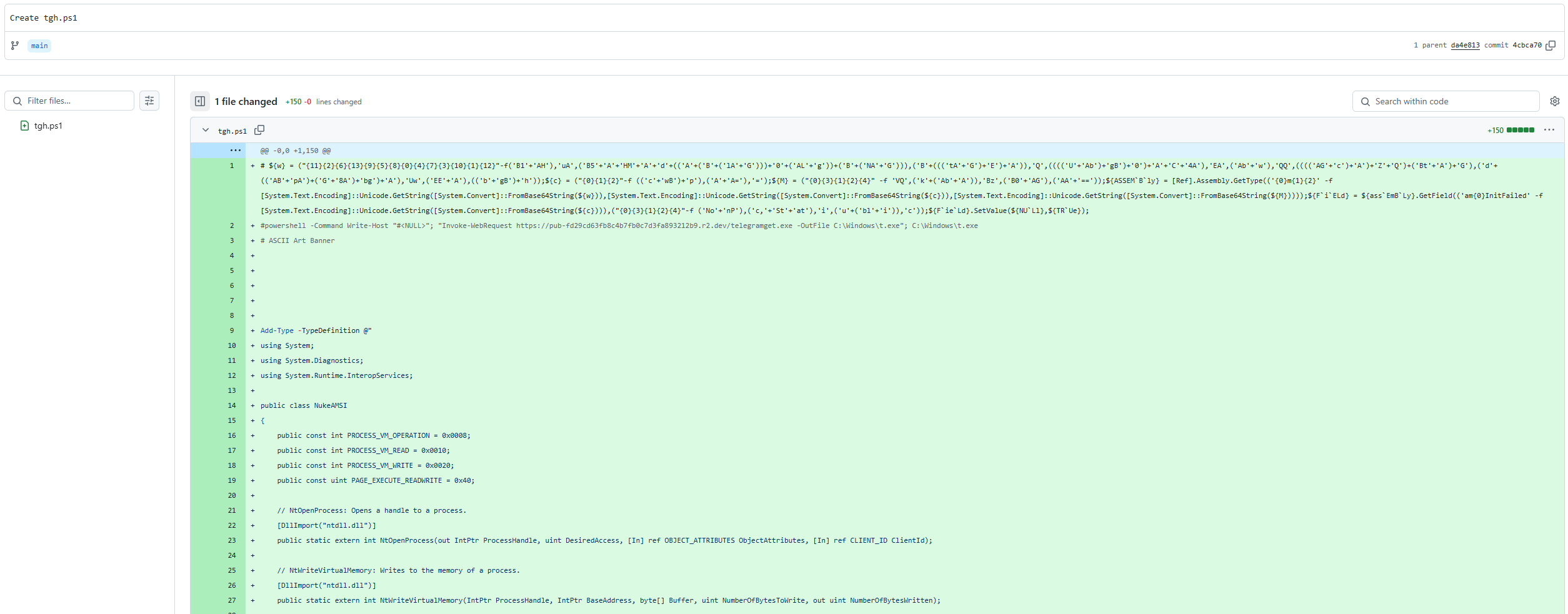Open the tgh.ps1 more options menu
Viewport: 1568px width, 614px height.
click(1549, 130)
